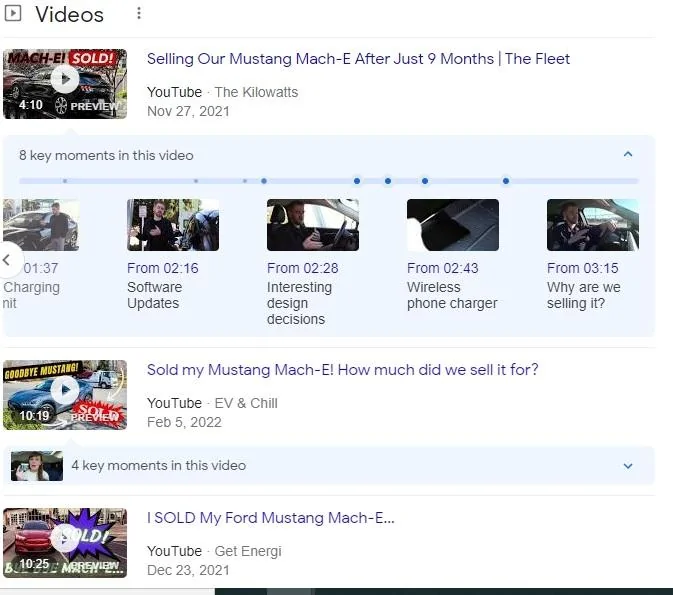673x595 pixels.
Task: Open the Charging moment thumbnail at 01:37
Action: click(41, 225)
